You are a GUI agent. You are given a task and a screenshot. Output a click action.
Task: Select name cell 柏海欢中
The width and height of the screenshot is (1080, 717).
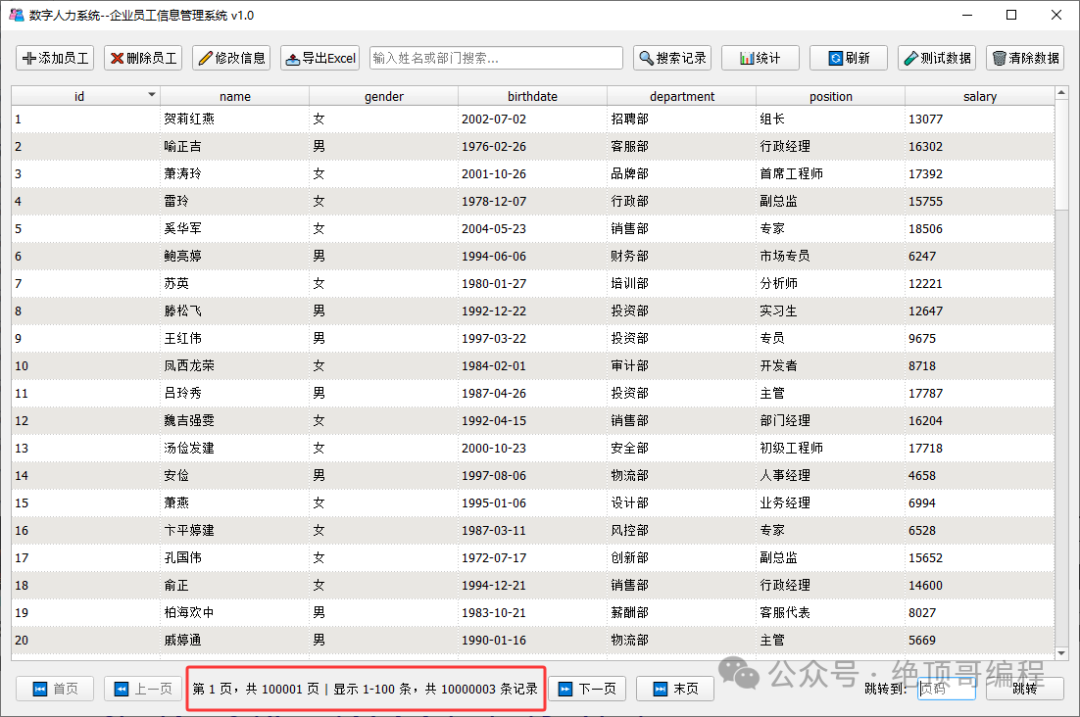(235, 612)
